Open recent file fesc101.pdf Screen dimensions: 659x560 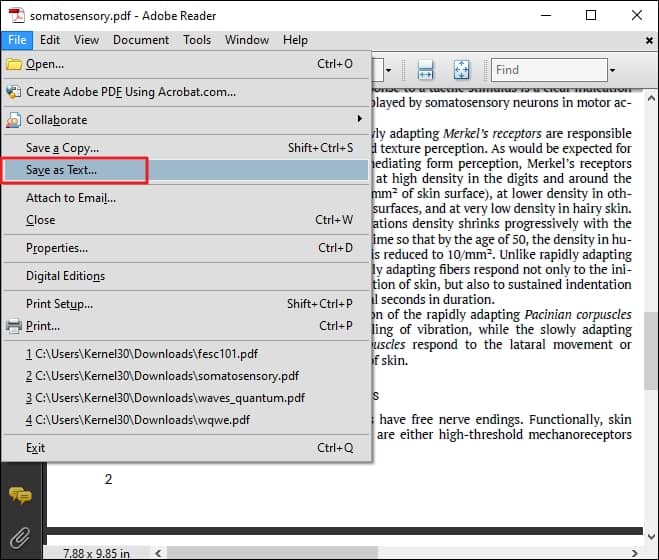[186, 354]
